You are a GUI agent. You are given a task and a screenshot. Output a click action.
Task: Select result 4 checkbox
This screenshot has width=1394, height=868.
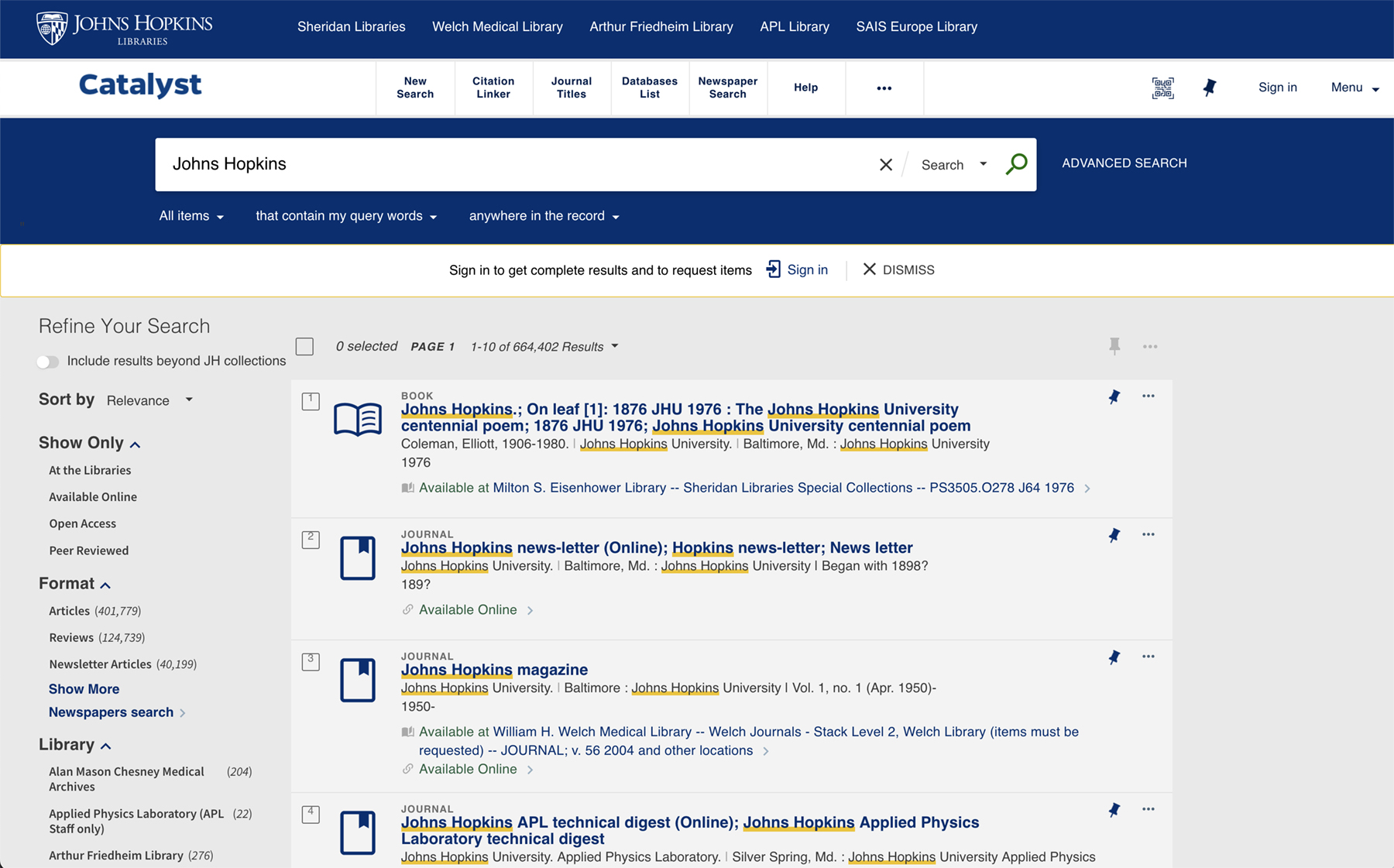coord(311,815)
